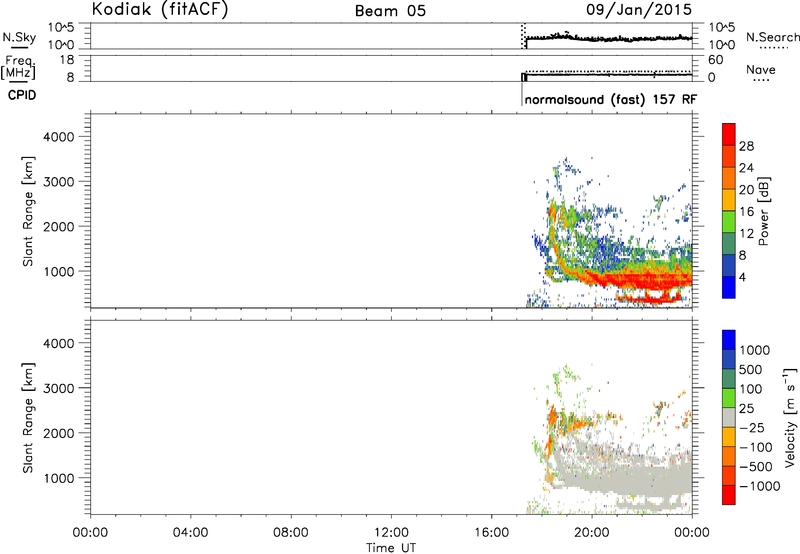Viewport: 800px width, 554px height.
Task: Click the "Kodiak (fitACF)" plot title
Action: point(160,10)
